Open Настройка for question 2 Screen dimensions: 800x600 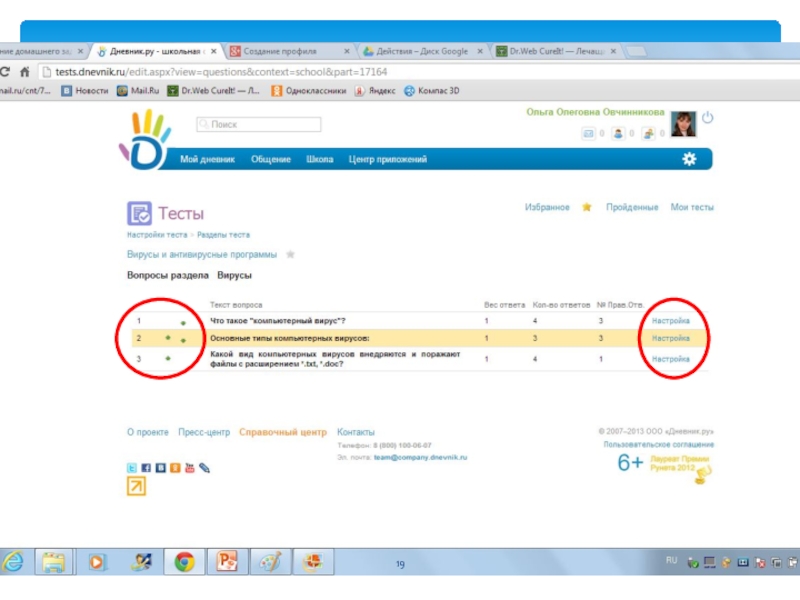click(x=670, y=338)
